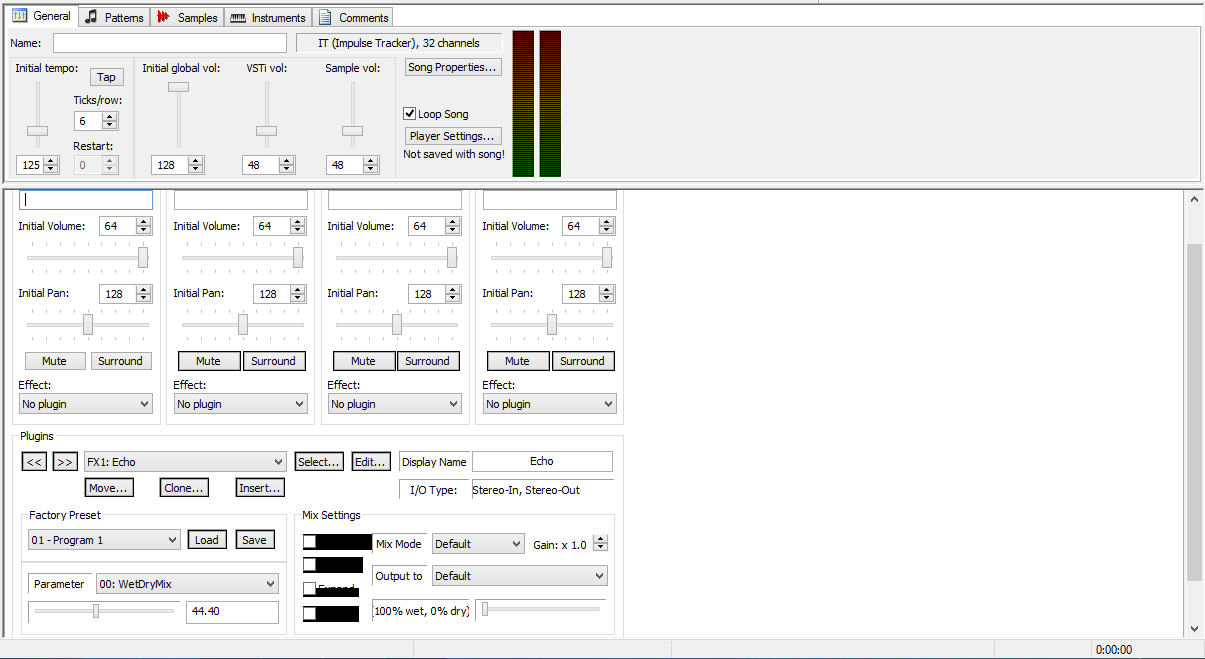This screenshot has width=1205, height=659.
Task: Toggle the Loop Song checkbox
Action: coord(409,114)
